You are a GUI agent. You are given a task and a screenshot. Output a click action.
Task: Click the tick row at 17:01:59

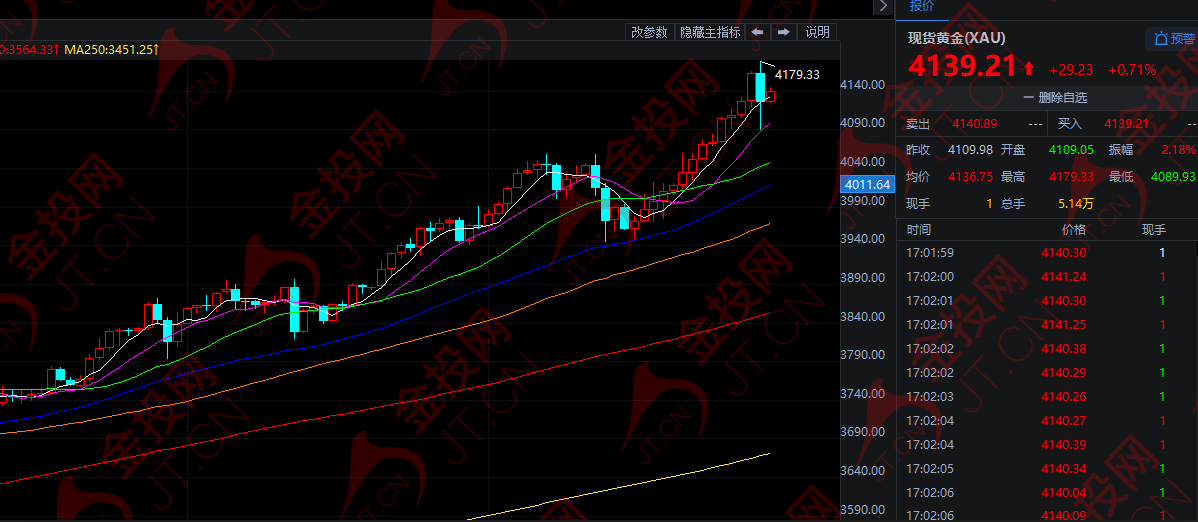pos(1047,252)
